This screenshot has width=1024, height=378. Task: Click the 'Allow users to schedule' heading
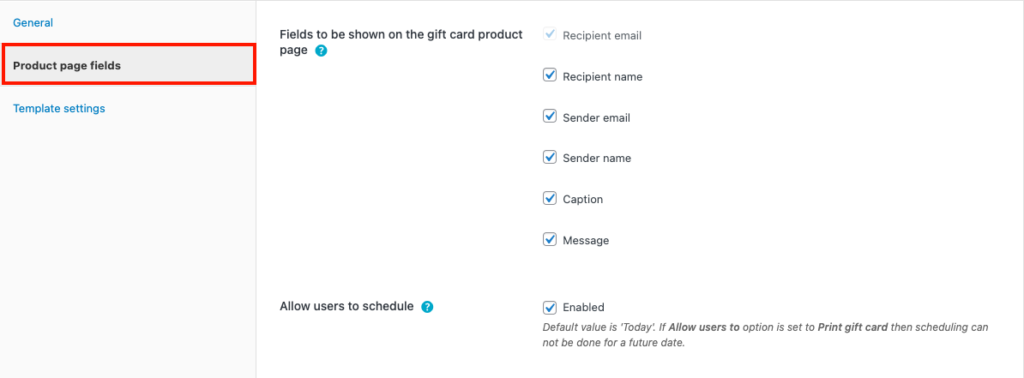click(347, 306)
